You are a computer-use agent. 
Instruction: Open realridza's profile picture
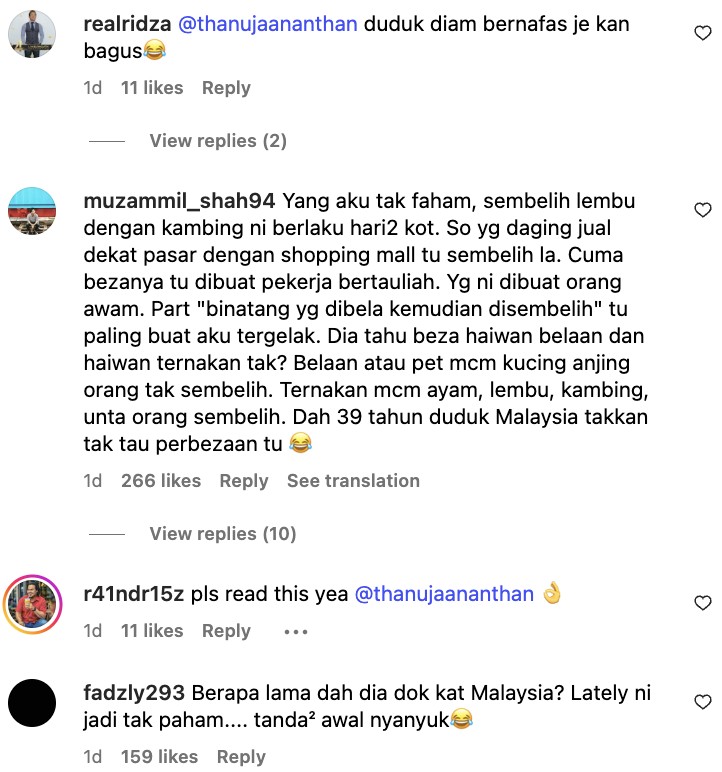tap(32, 34)
